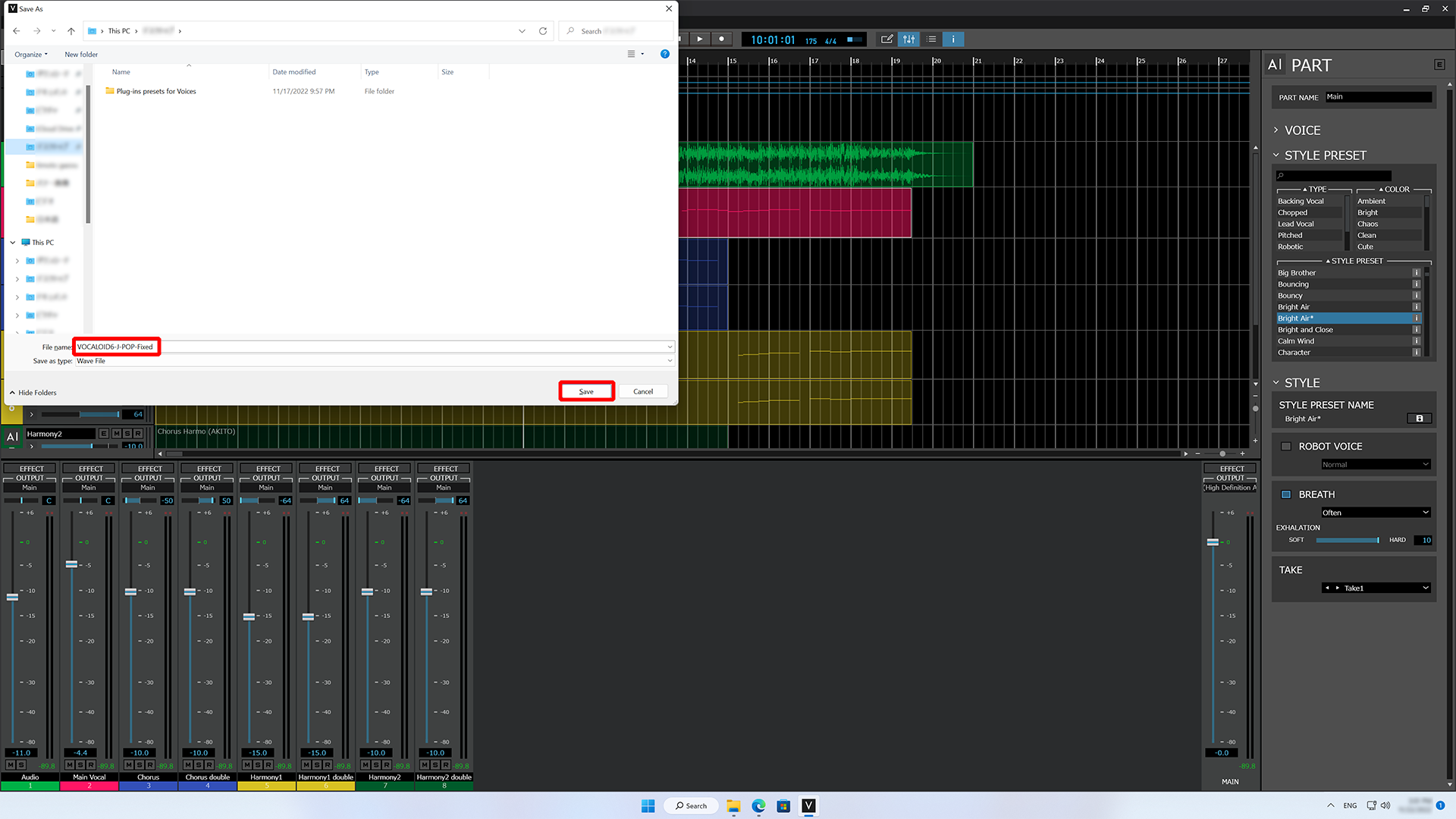Solo the Harmony2 double mixer channel
The image size is (1456, 819).
(x=435, y=765)
